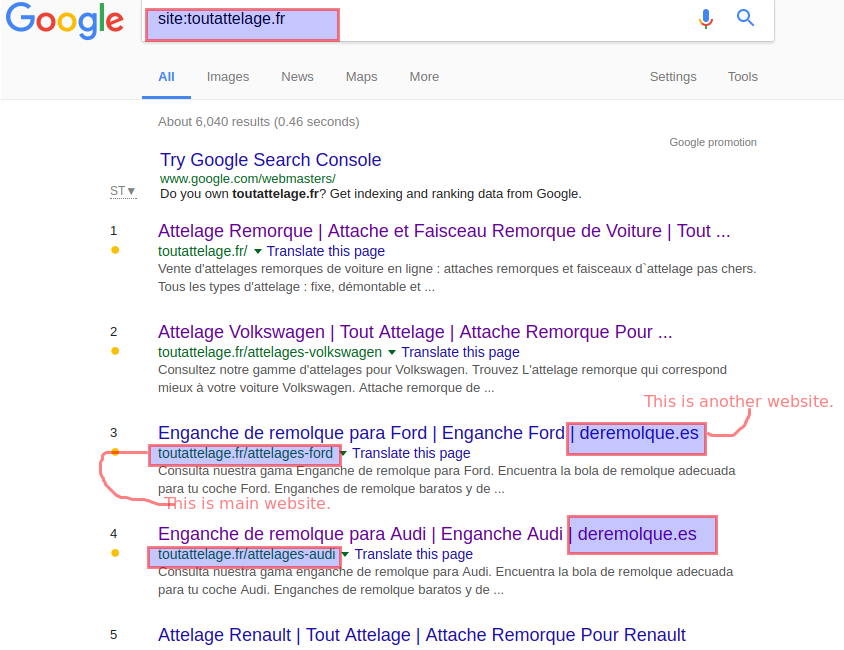Switch to the News tab

click(297, 77)
